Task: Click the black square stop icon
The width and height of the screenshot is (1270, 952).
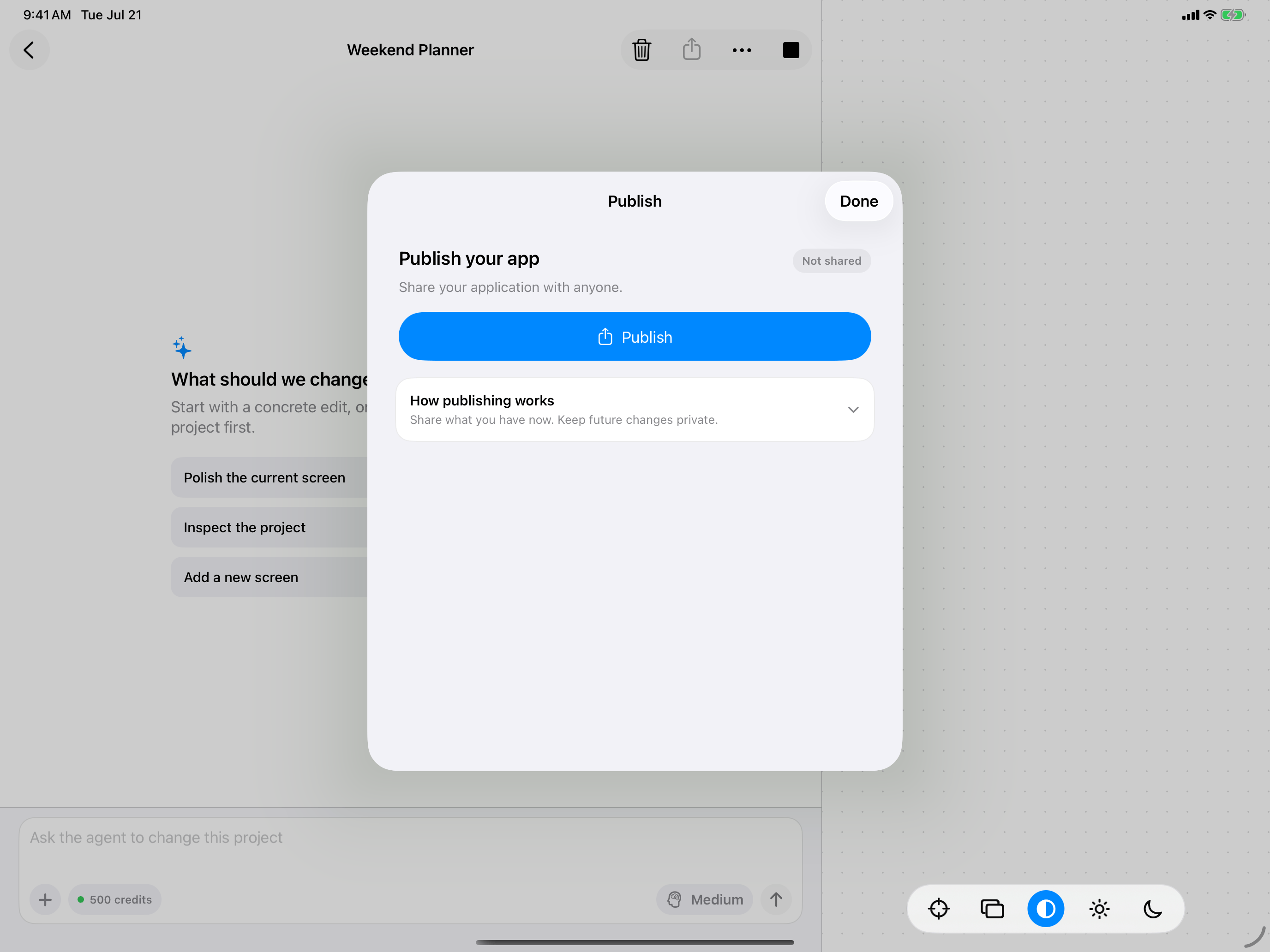Action: pyautogui.click(x=791, y=50)
